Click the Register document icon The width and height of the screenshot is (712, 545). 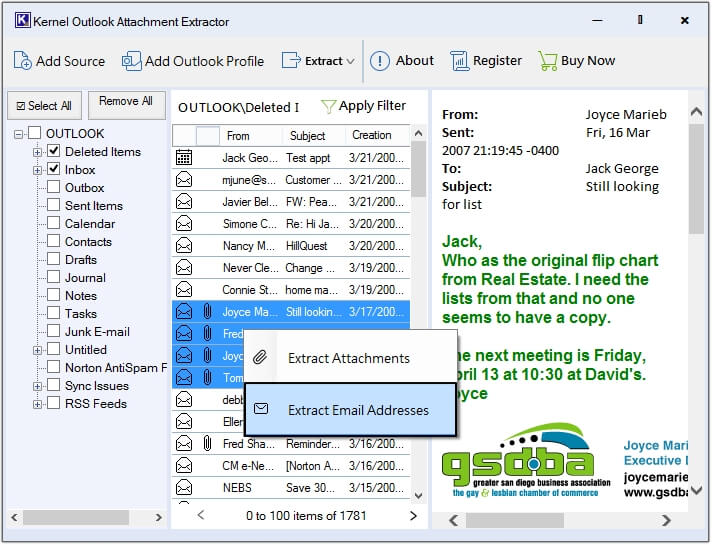pos(459,61)
